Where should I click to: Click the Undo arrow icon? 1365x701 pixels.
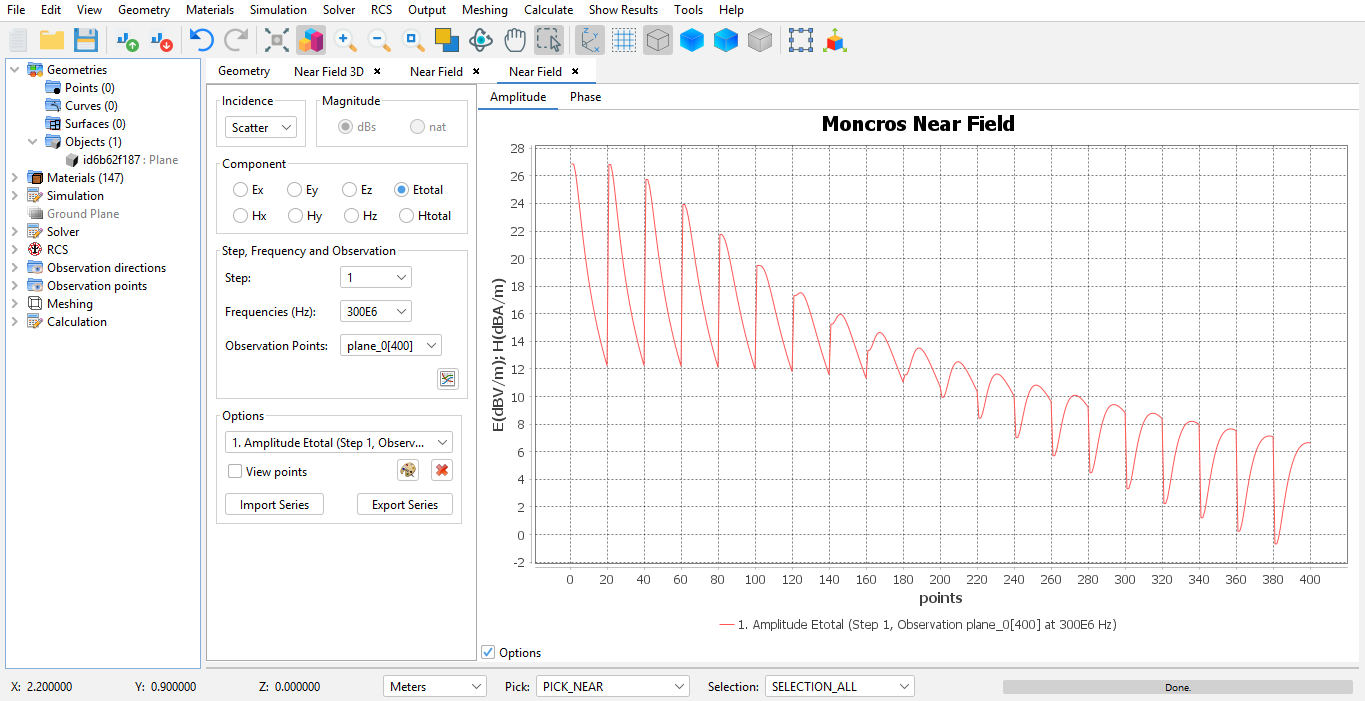tap(201, 40)
